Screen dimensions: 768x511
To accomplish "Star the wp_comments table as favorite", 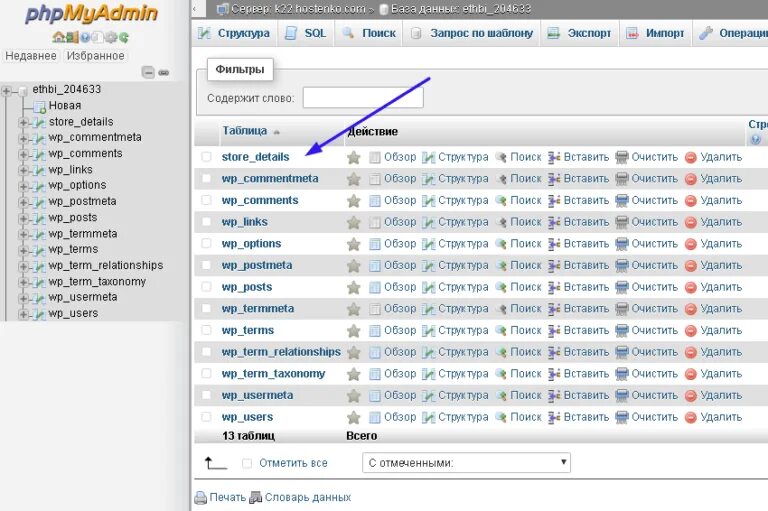I will (354, 200).
